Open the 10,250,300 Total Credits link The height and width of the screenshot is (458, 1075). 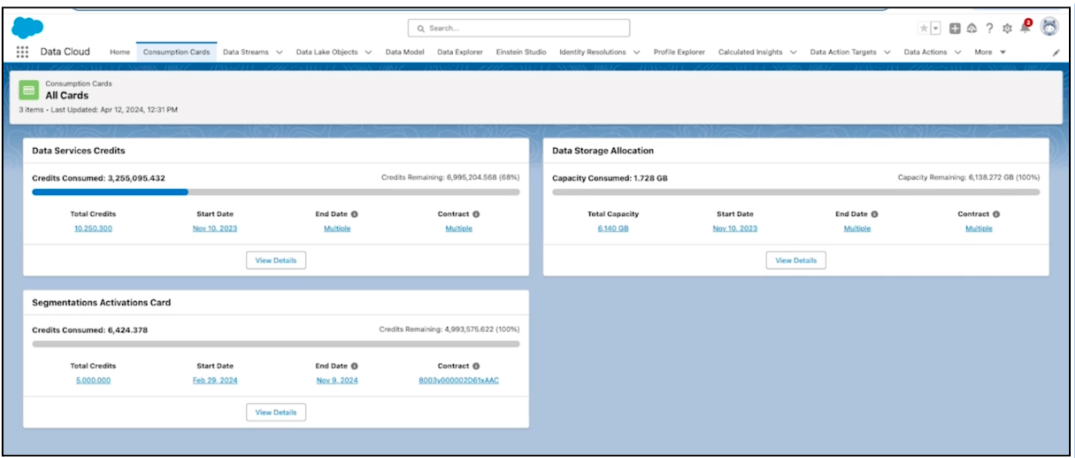pyautogui.click(x=93, y=228)
